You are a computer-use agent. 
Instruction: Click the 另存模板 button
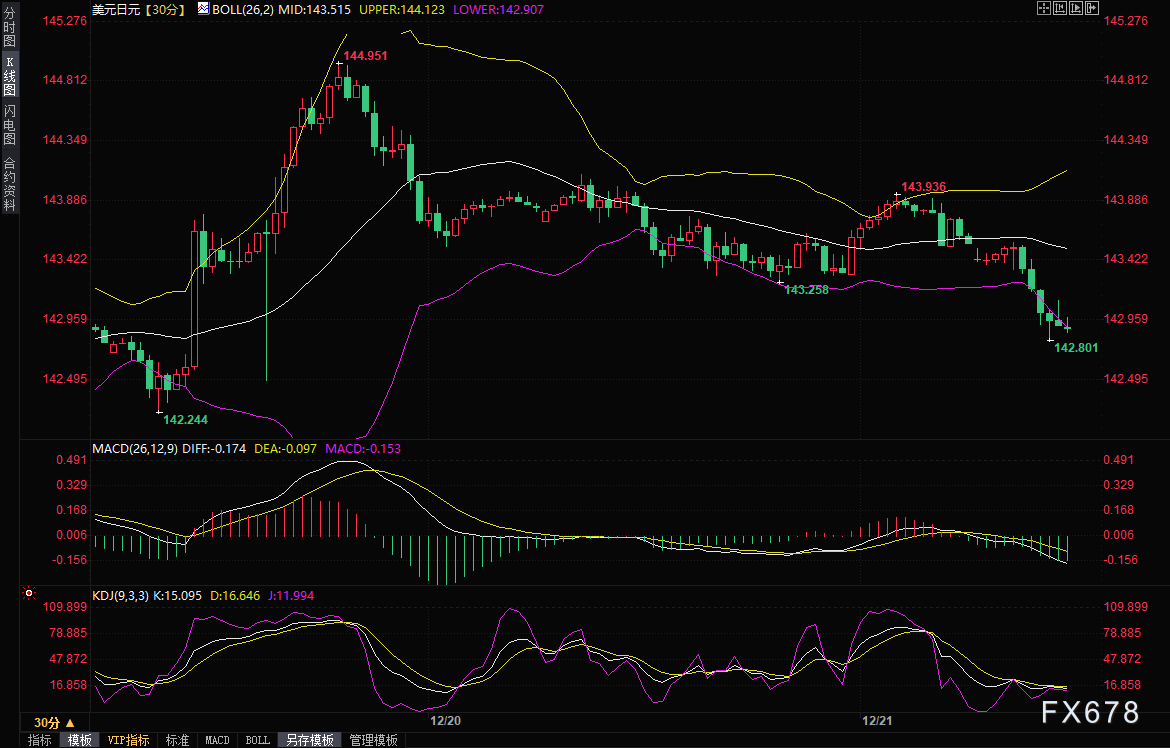310,740
